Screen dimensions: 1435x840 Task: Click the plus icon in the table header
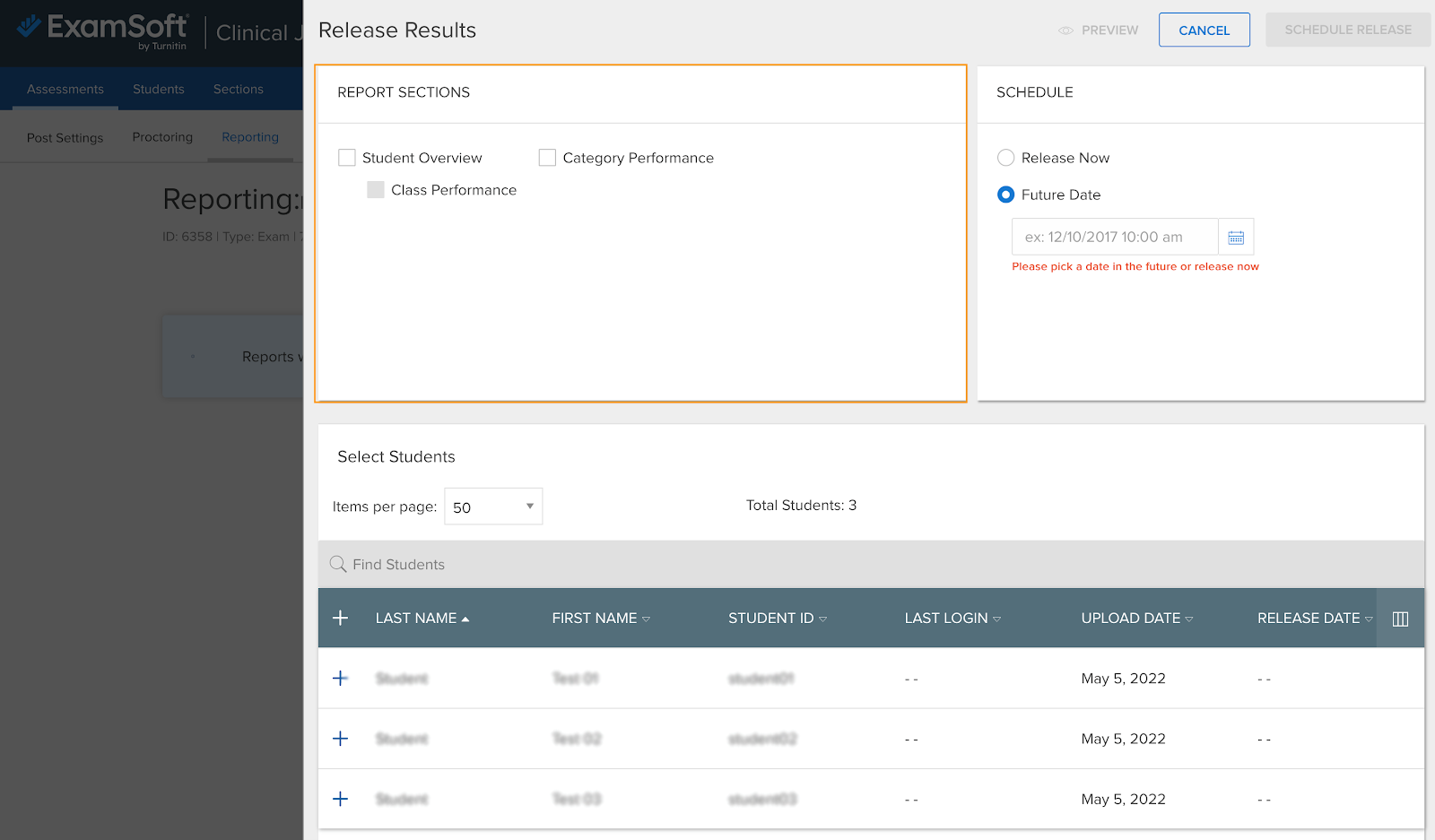[341, 618]
